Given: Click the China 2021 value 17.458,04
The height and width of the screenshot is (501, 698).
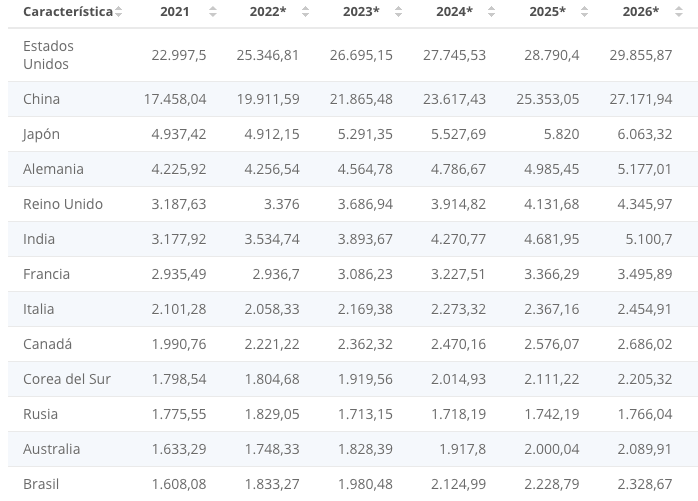Looking at the screenshot, I should pyautogui.click(x=175, y=99).
